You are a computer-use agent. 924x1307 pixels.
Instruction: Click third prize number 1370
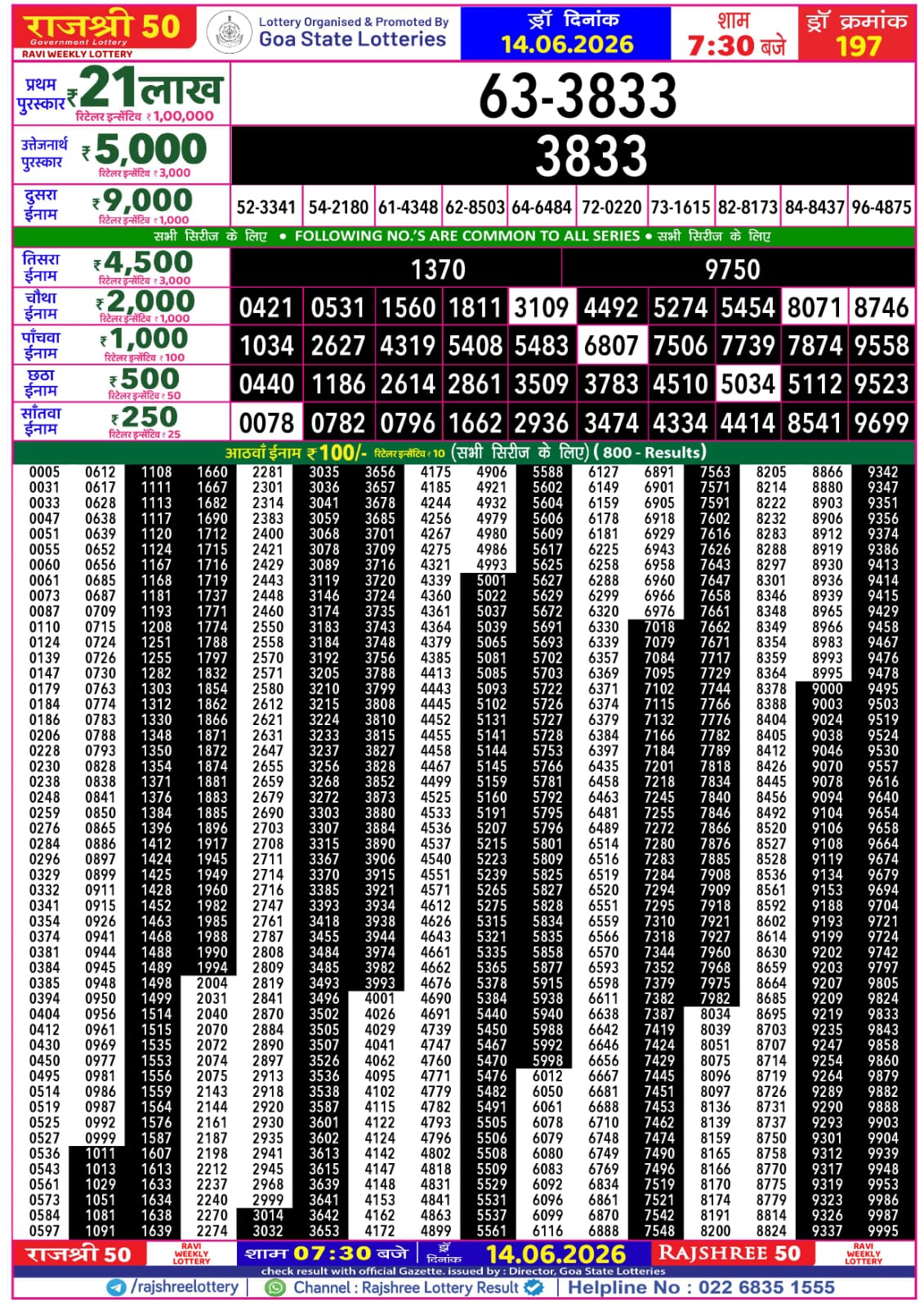click(438, 269)
